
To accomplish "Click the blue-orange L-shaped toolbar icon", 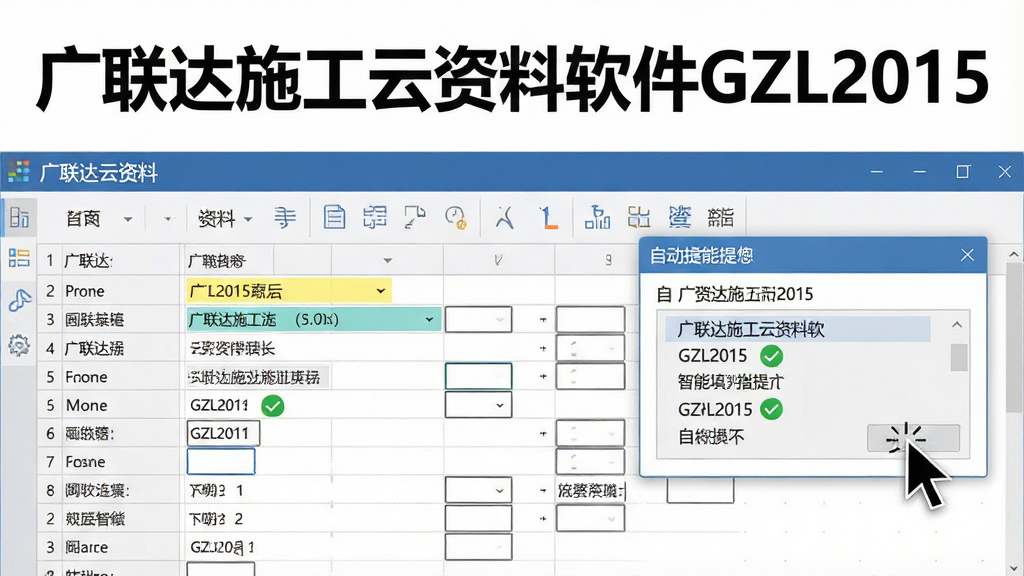I will click(548, 217).
